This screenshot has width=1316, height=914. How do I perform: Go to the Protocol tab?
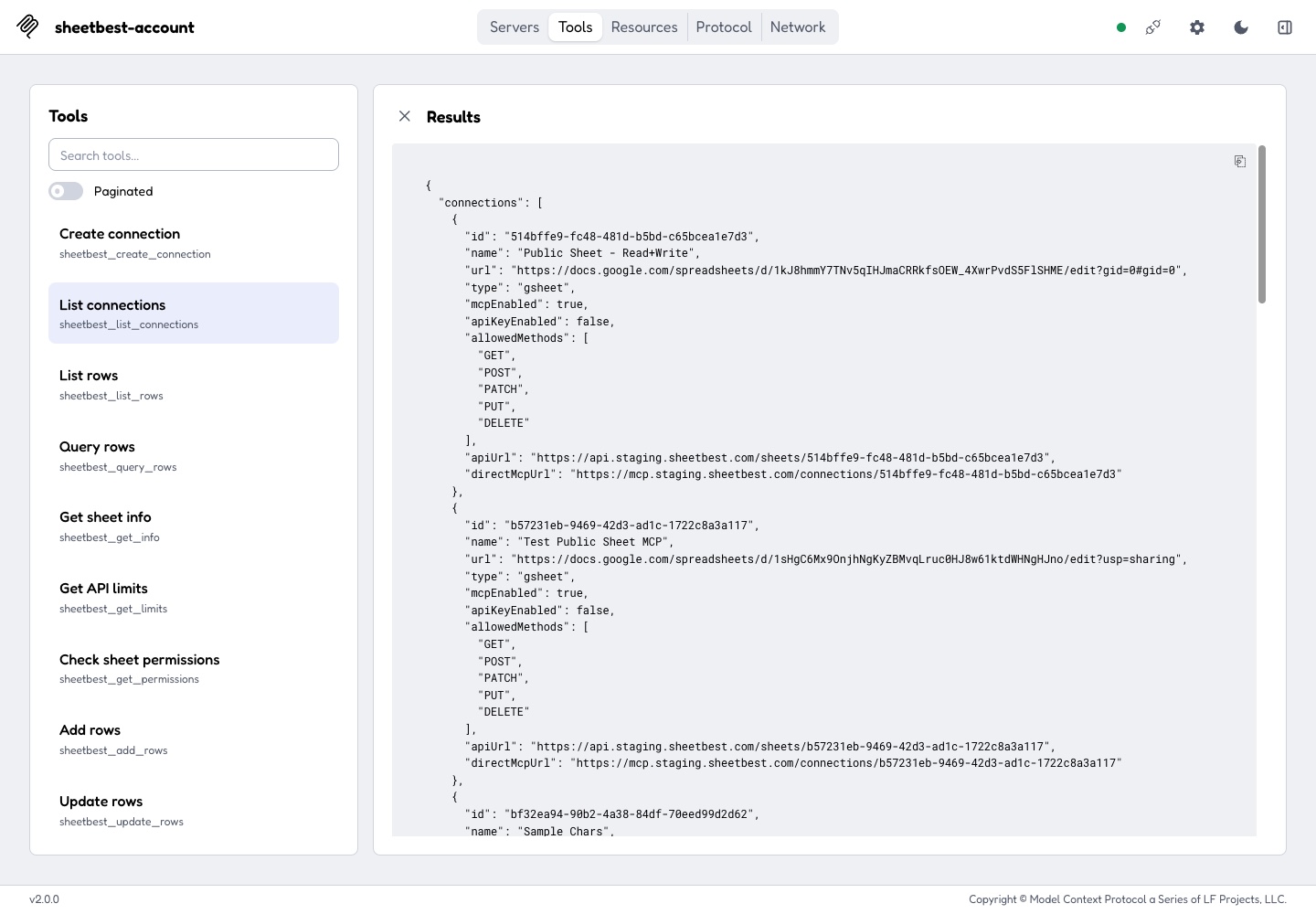[x=724, y=27]
